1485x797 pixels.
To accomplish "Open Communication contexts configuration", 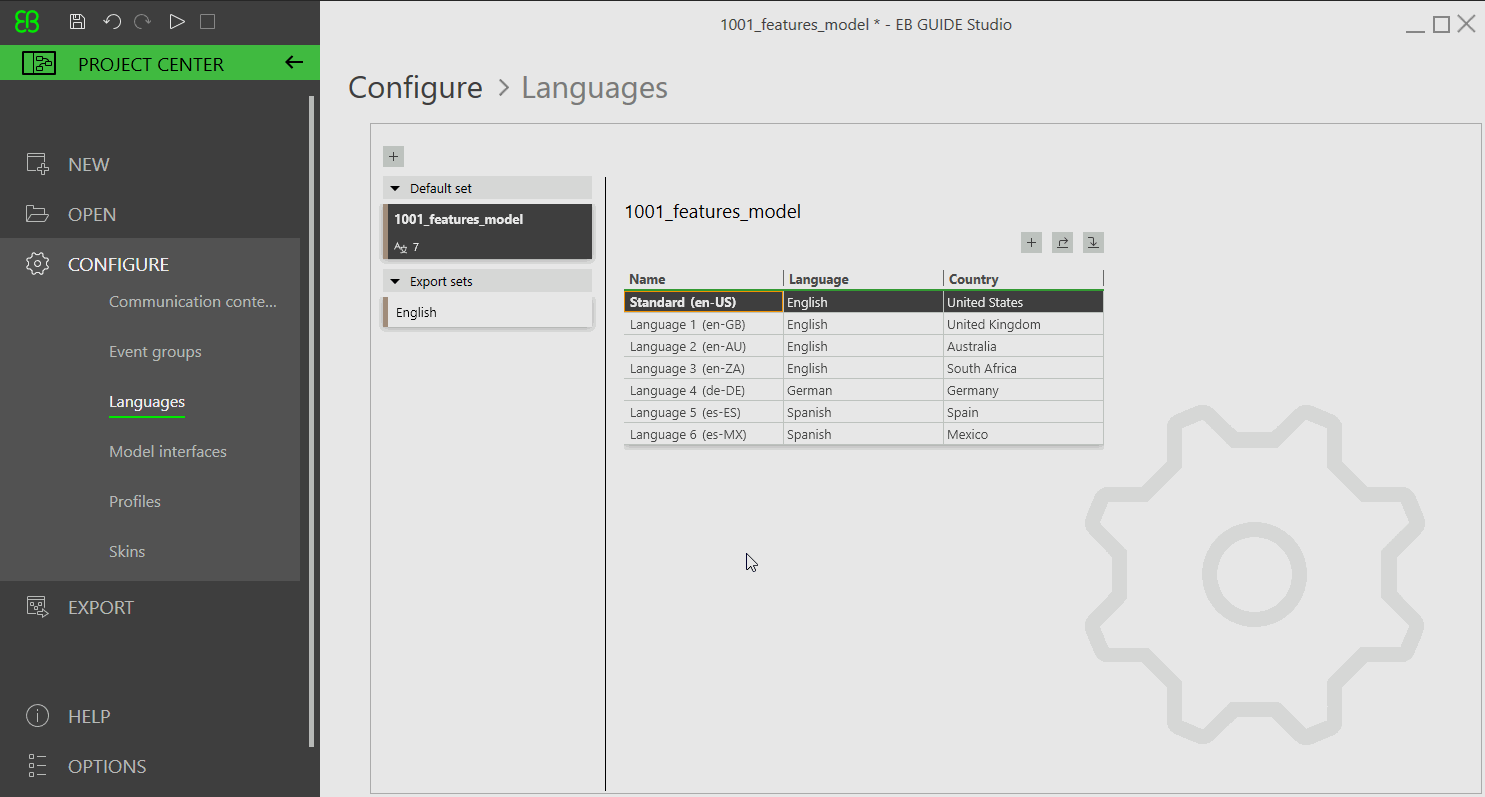I will pos(193,301).
